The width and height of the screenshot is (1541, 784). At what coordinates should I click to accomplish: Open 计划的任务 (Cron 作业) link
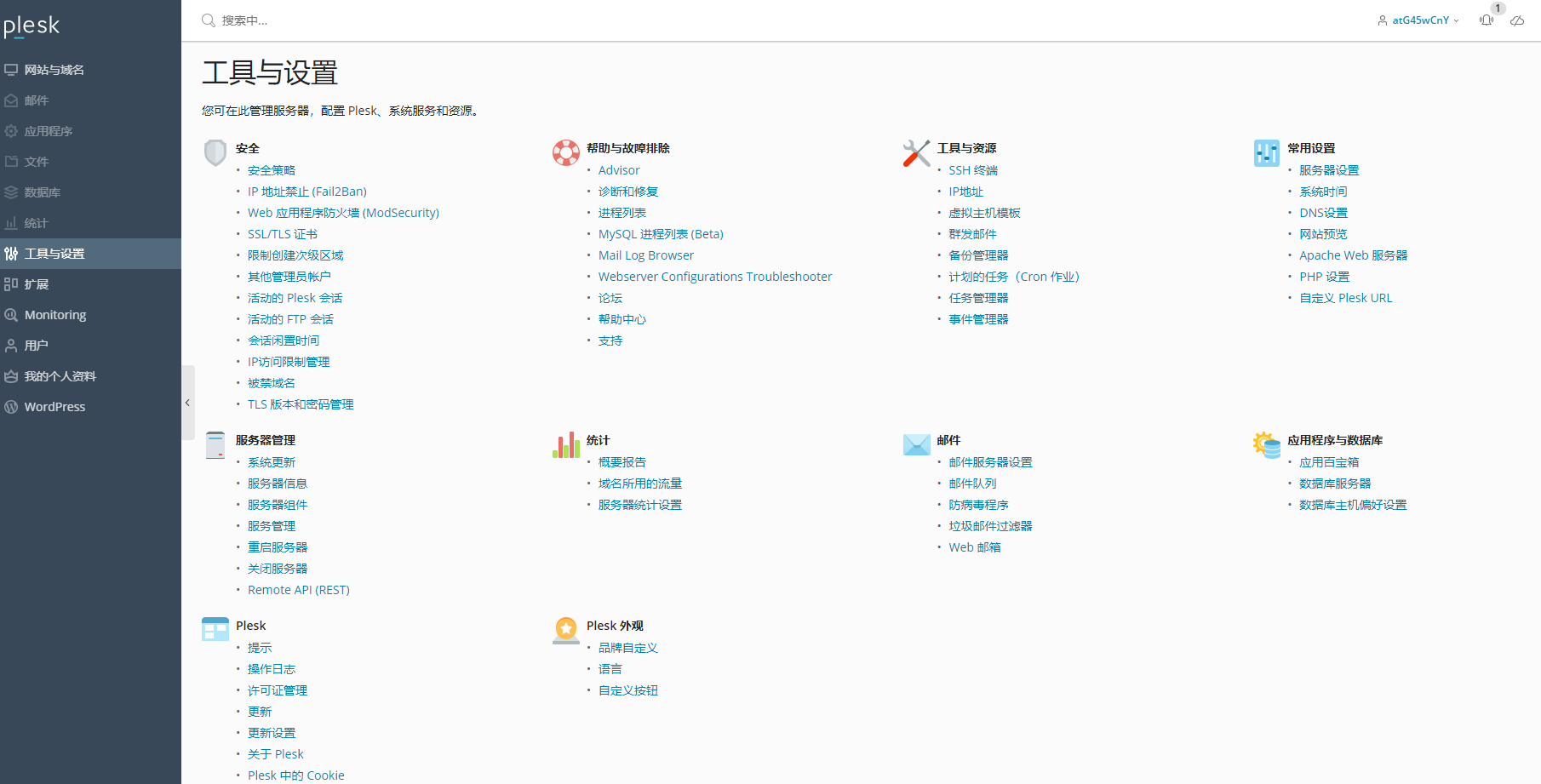point(1014,277)
